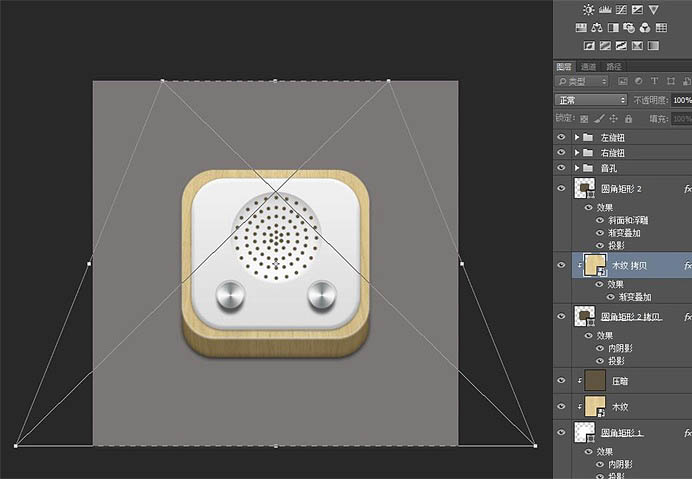The height and width of the screenshot is (479, 692).
Task: Hide the 压暗 layer
Action: point(561,381)
